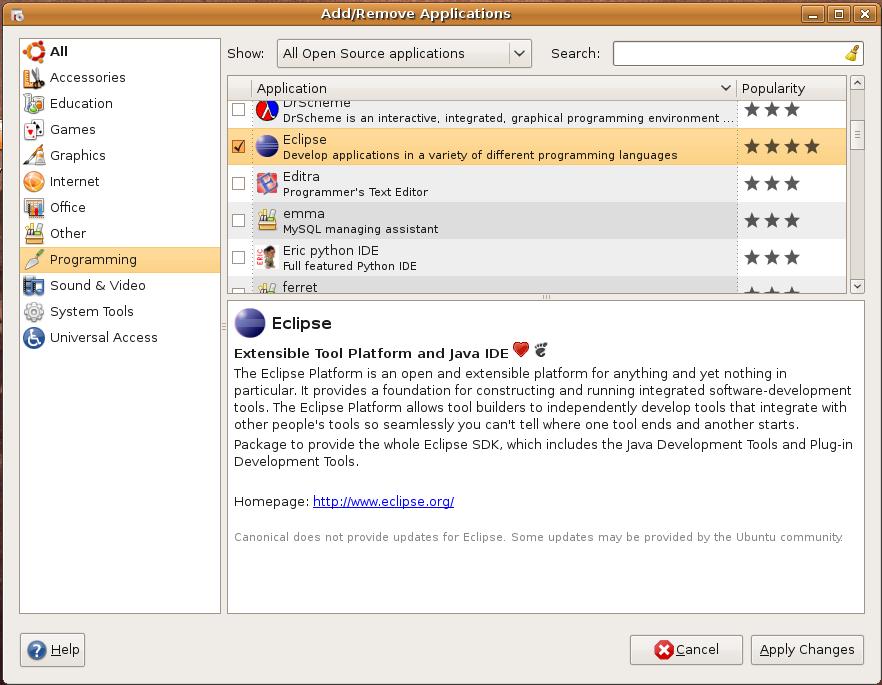Select the Other category label
882x685 pixels.
point(68,233)
